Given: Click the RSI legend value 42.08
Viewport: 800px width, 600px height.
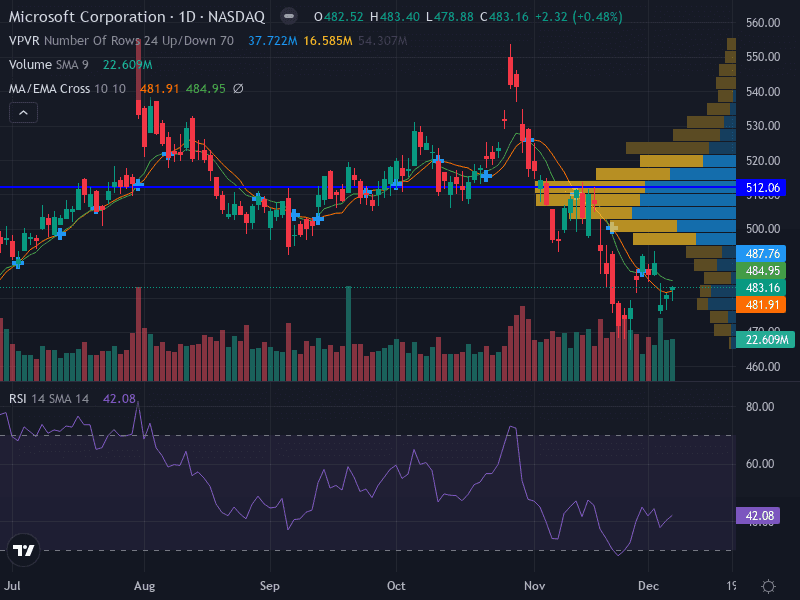Looking at the screenshot, I should coord(119,398).
